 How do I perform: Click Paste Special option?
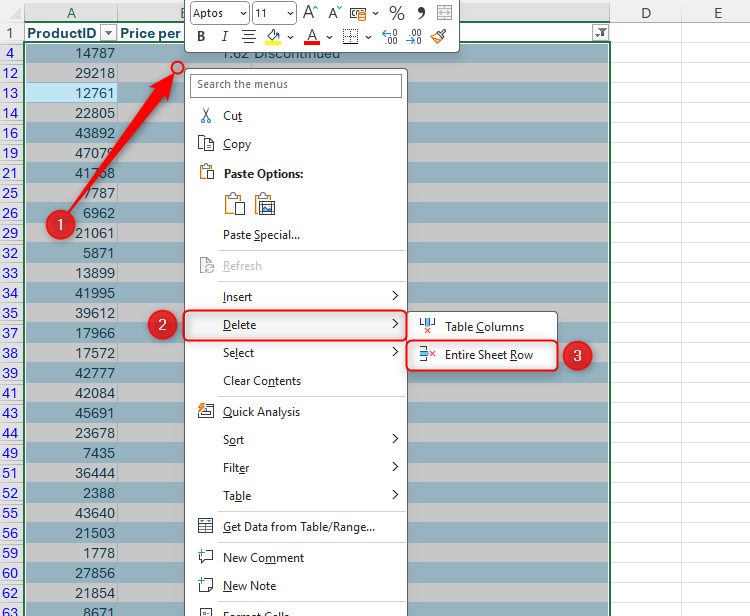coord(261,235)
